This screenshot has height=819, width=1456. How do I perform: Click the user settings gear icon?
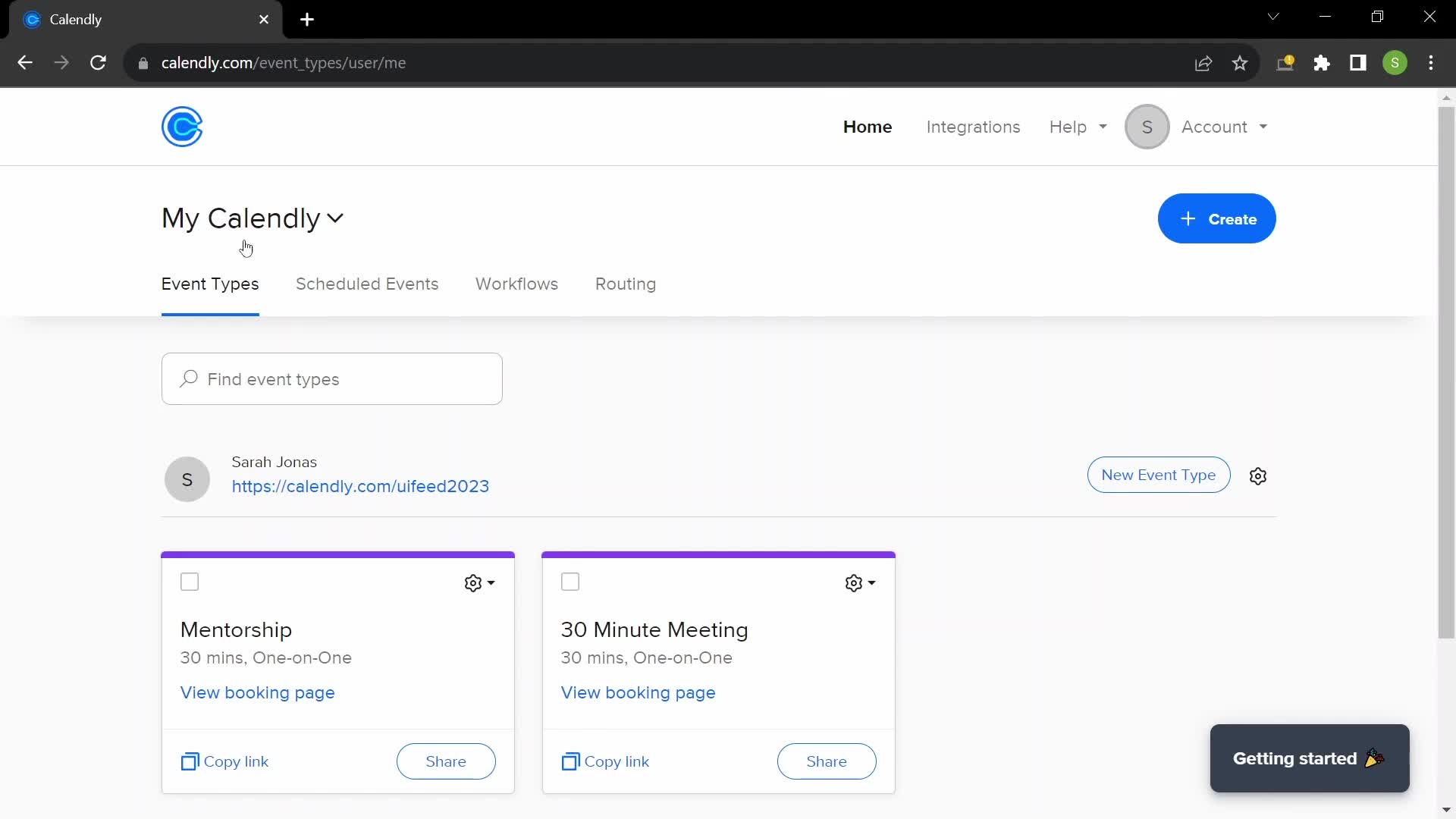1258,475
